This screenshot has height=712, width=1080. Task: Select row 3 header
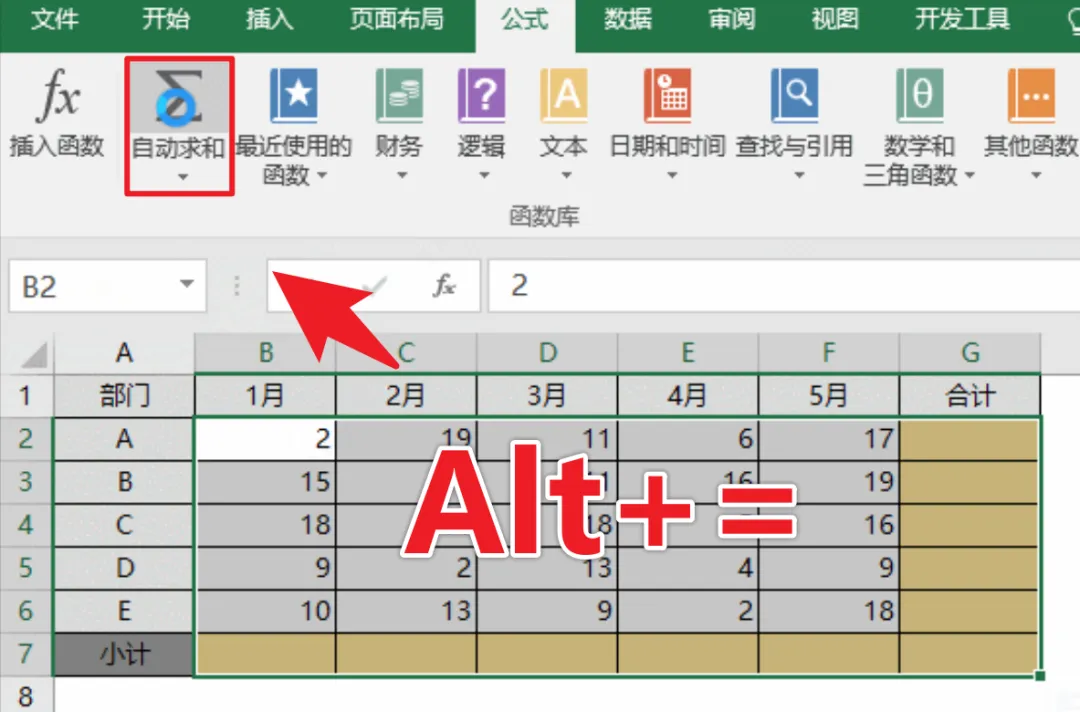point(26,482)
